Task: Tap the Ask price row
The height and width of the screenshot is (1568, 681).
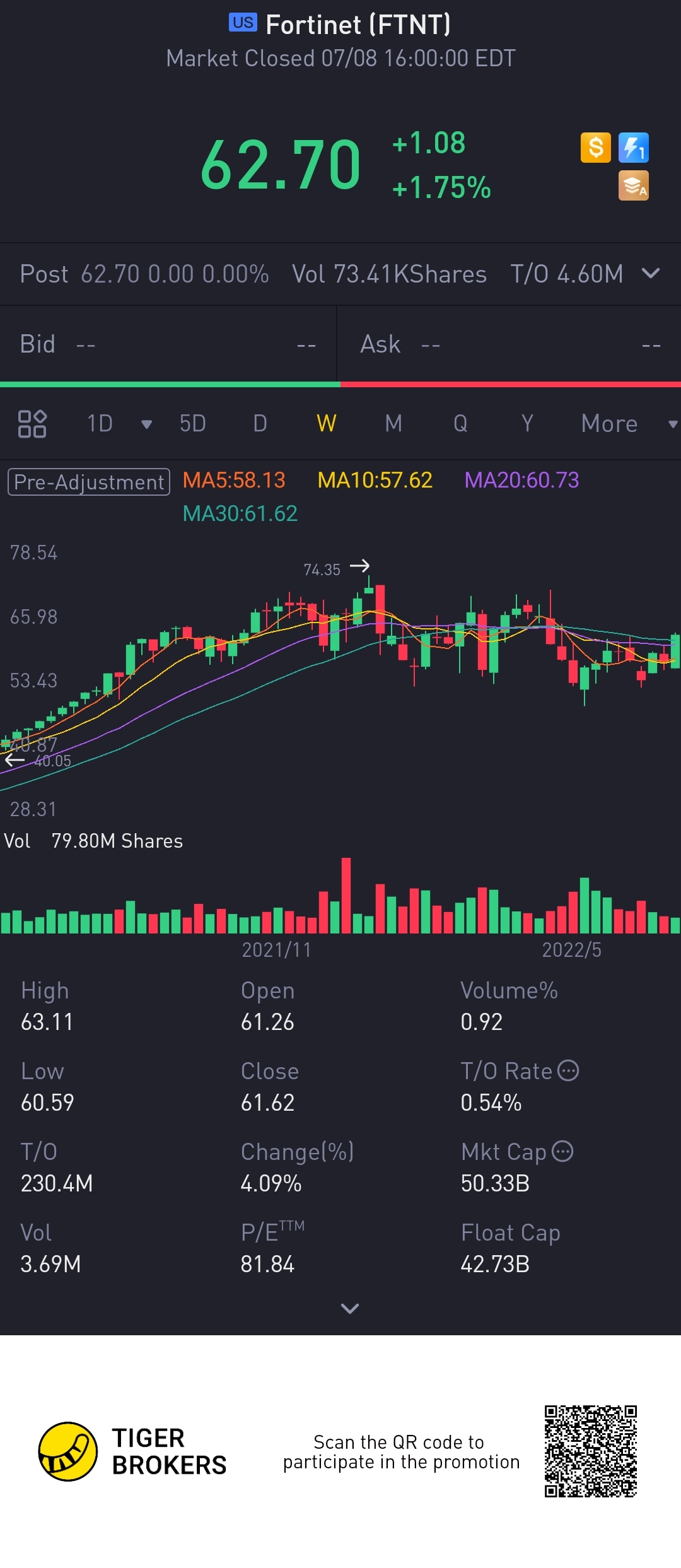Action: tap(509, 344)
